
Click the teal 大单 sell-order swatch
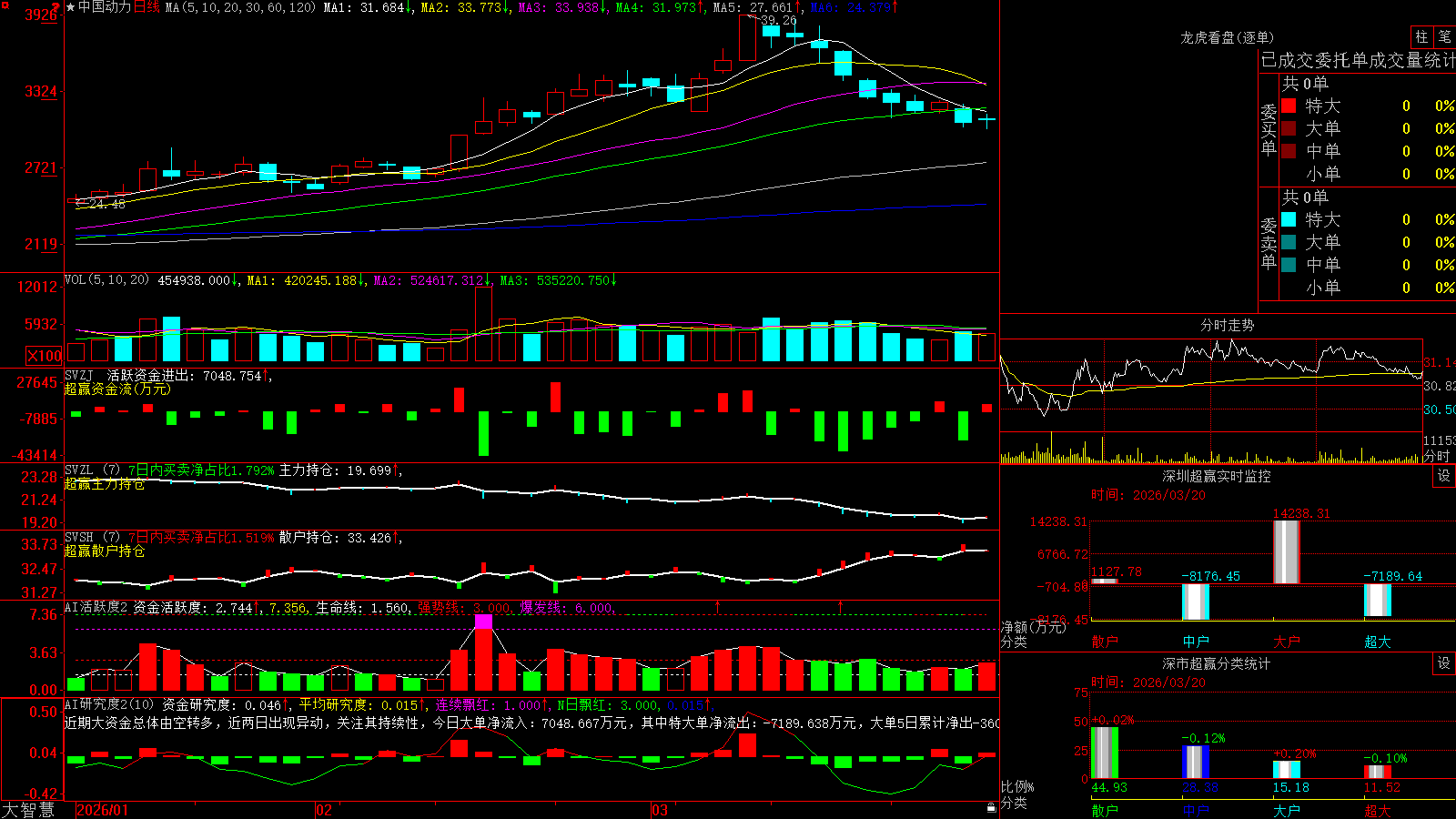coord(1289,242)
